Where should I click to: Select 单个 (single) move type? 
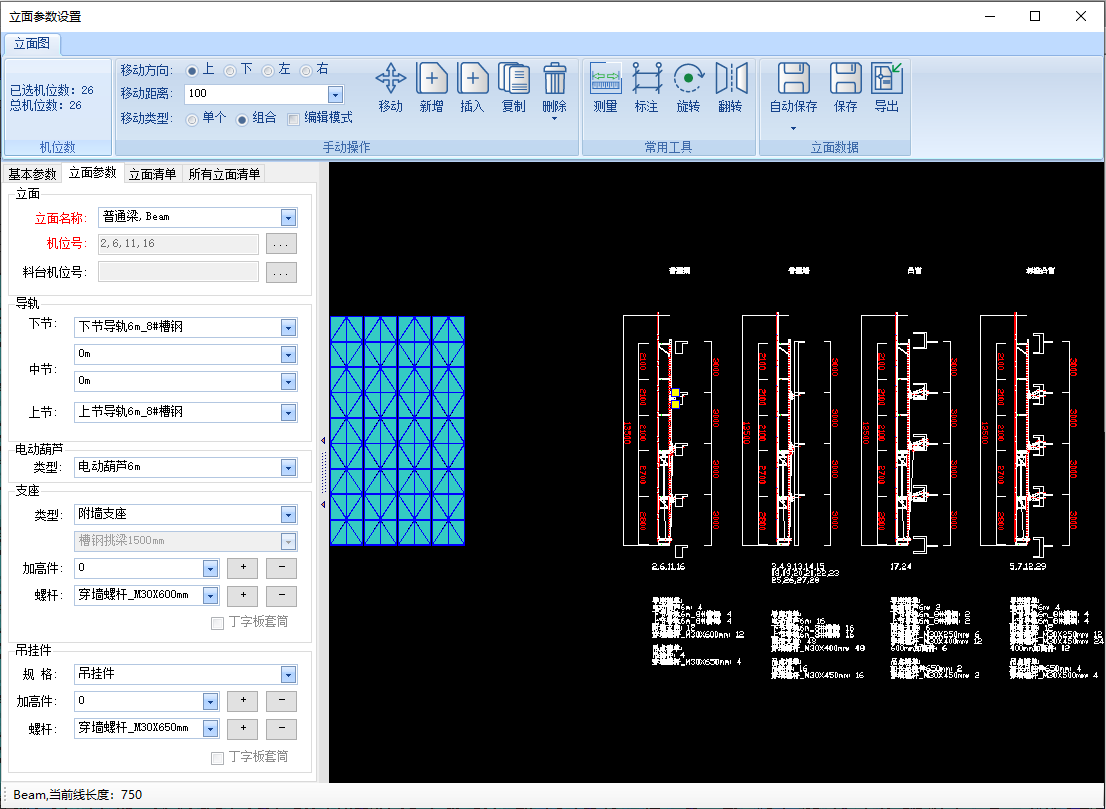tap(192, 119)
